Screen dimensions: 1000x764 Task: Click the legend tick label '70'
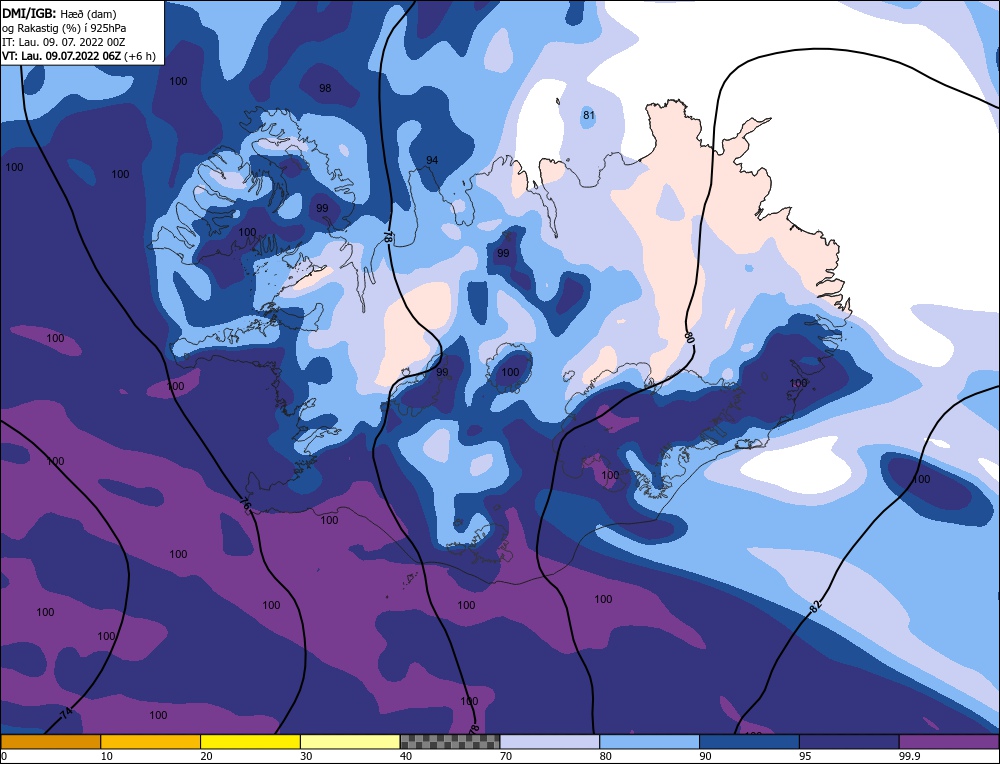click(x=506, y=756)
